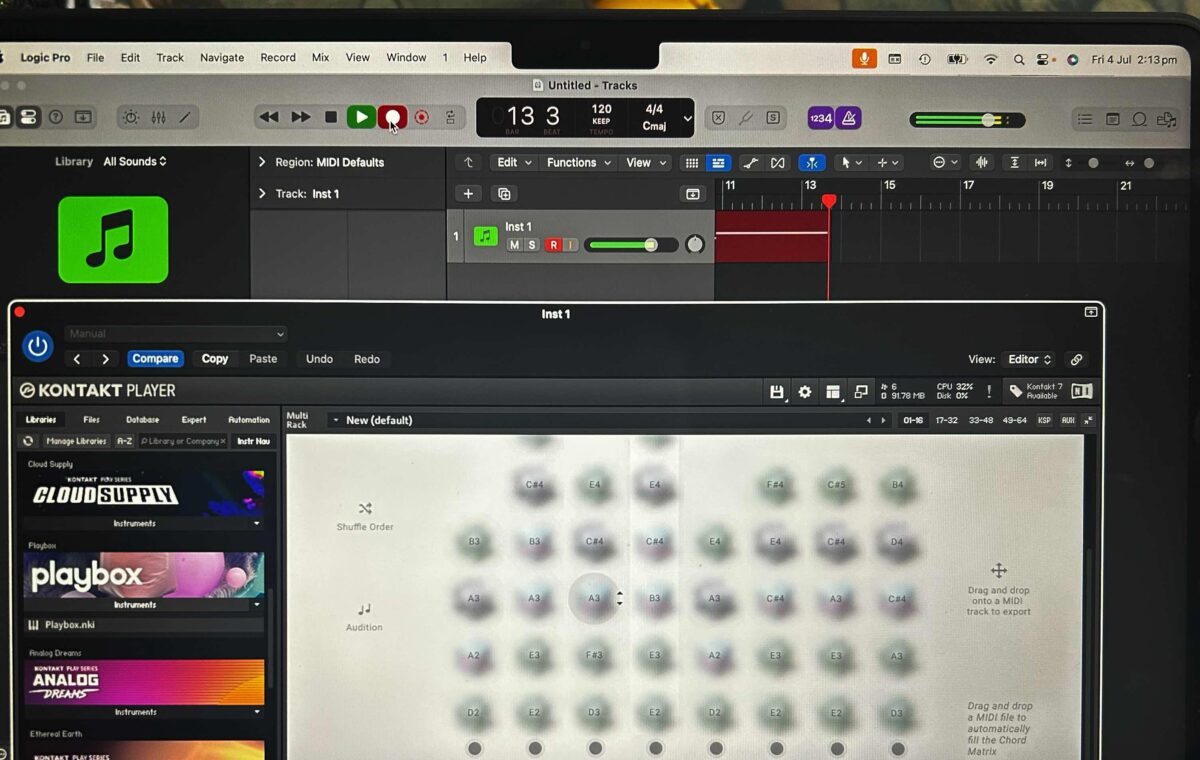1200x760 pixels.
Task: Open the Functions dropdown in Tracks area
Action: [577, 162]
